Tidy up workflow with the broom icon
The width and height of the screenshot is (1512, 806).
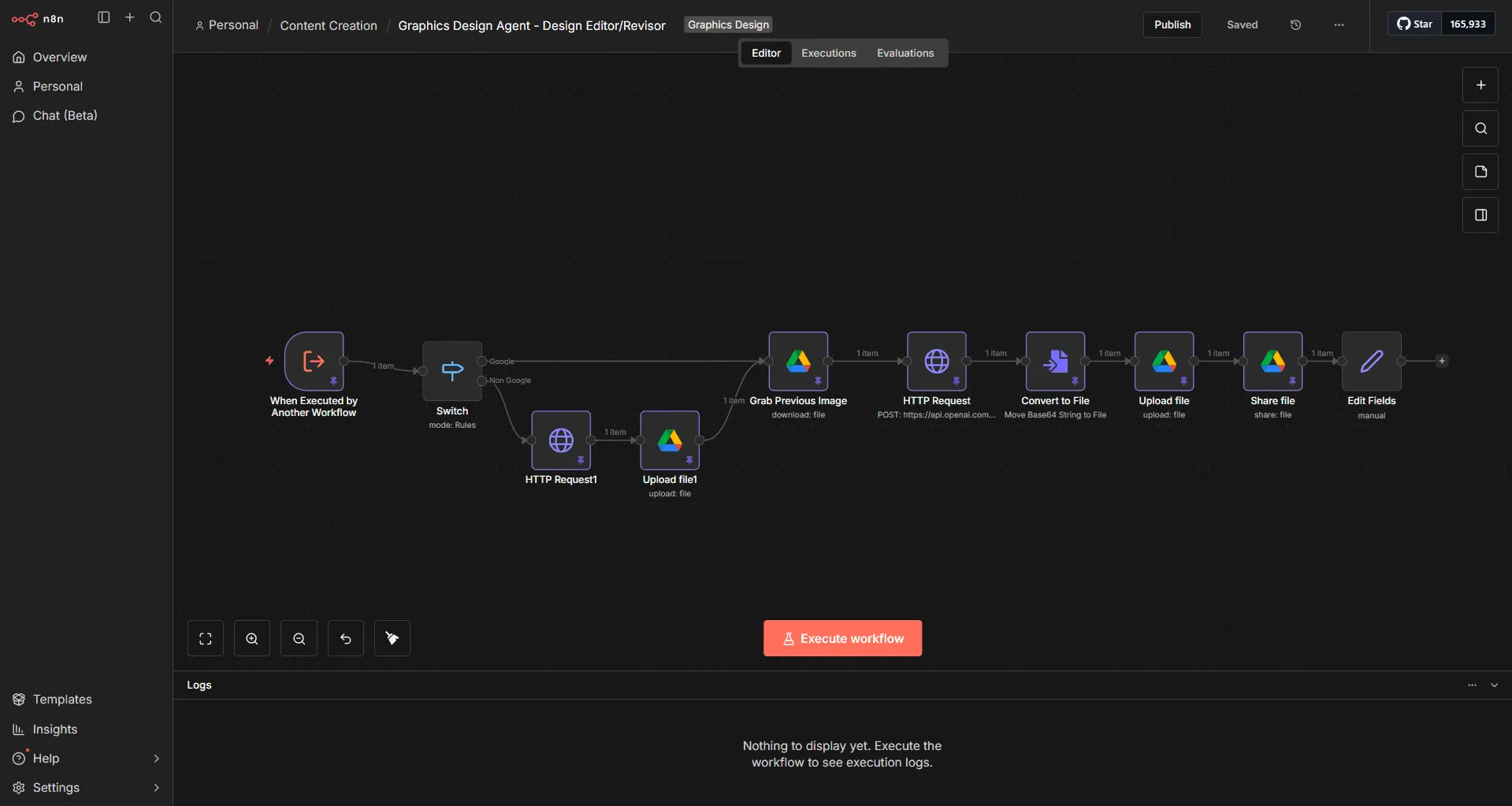point(392,639)
